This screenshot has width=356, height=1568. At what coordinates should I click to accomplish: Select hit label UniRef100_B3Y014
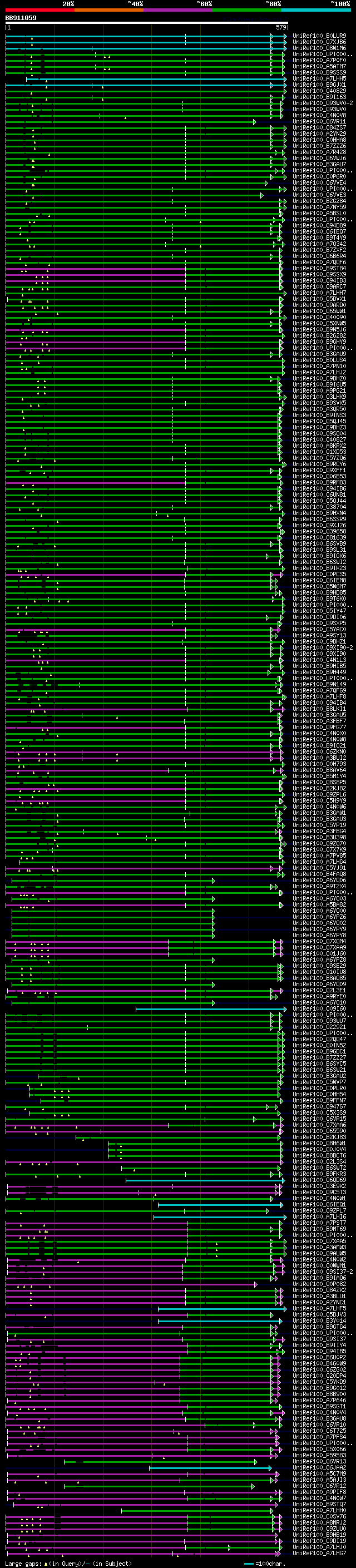319,1321
